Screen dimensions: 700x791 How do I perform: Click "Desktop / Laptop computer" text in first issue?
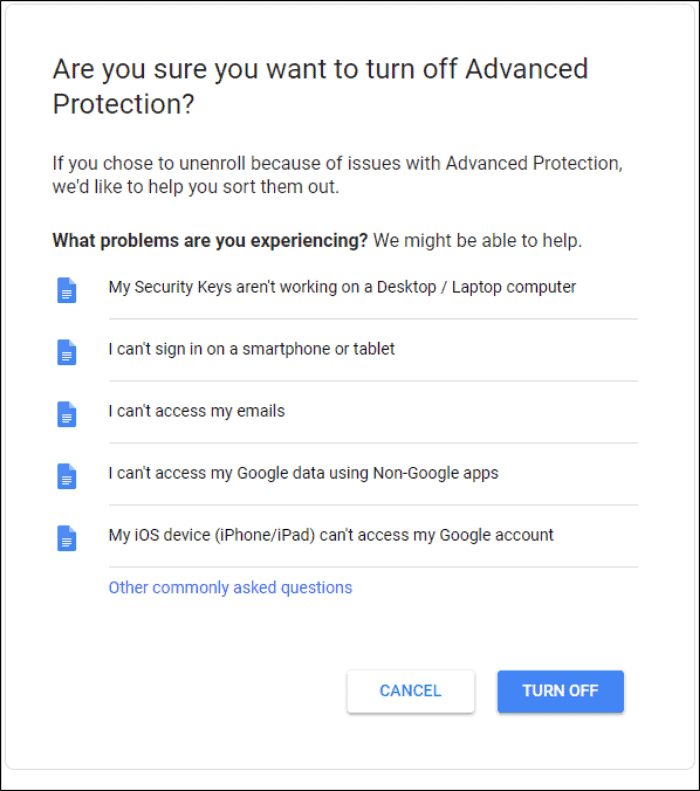pos(476,287)
